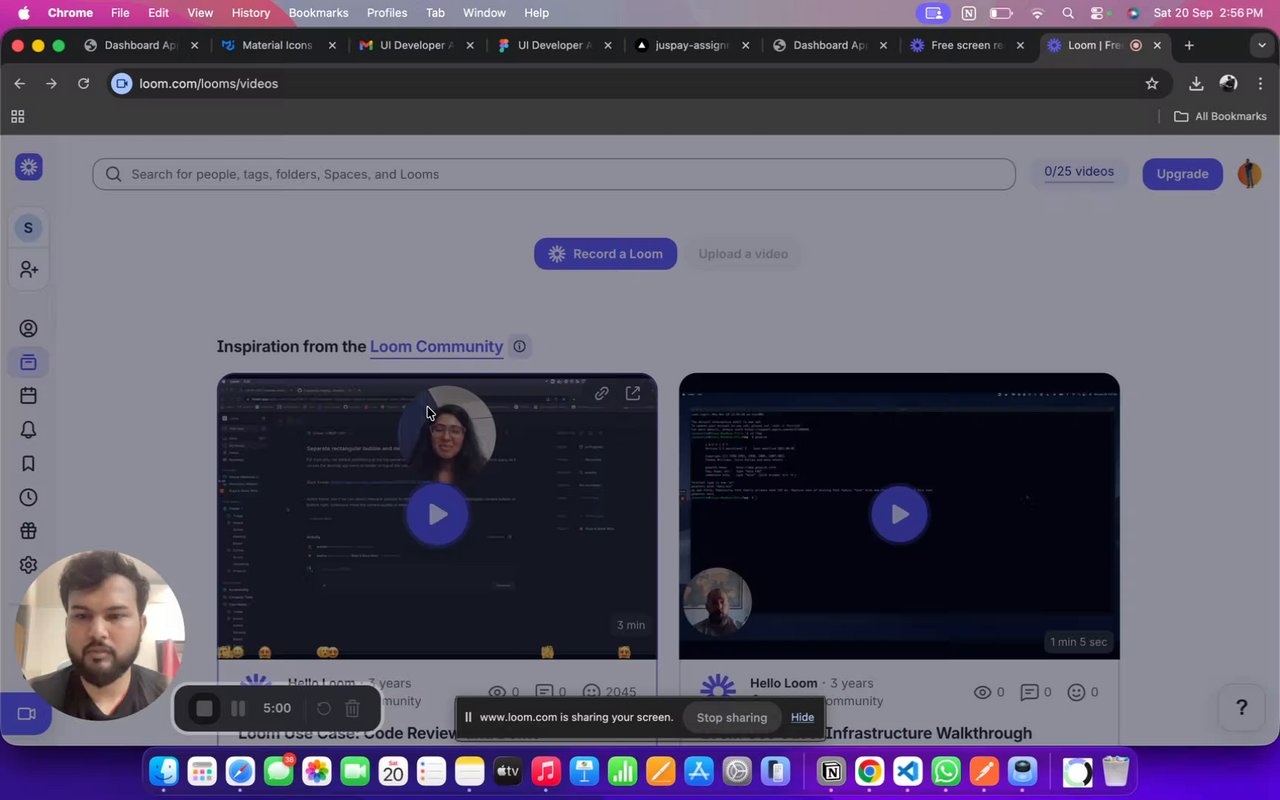The width and height of the screenshot is (1280, 800).
Task: Close the Material Icons tab
Action: pyautogui.click(x=332, y=45)
